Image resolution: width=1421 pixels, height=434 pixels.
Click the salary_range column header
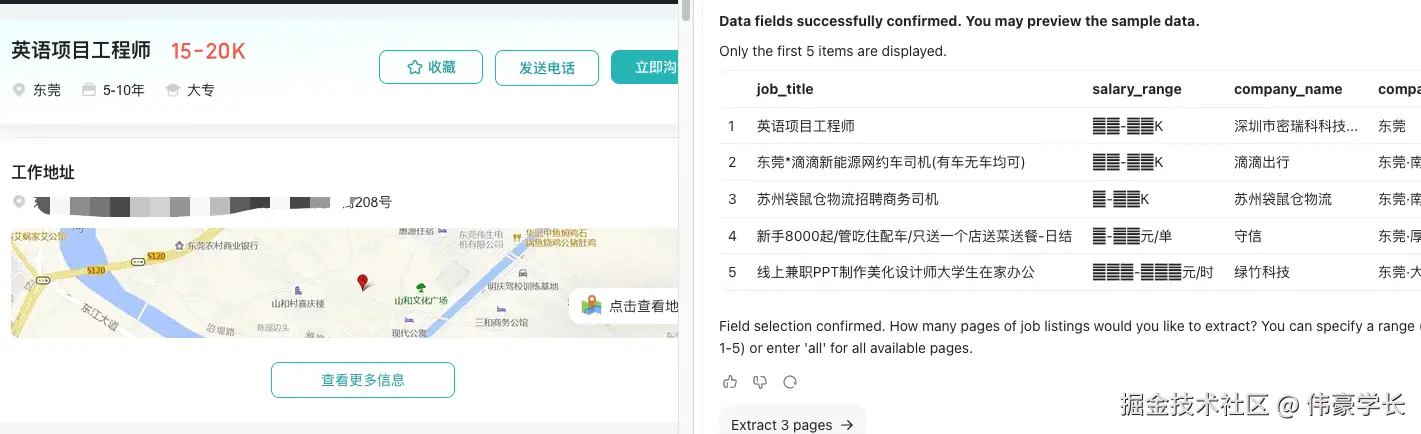pyautogui.click(x=1136, y=89)
